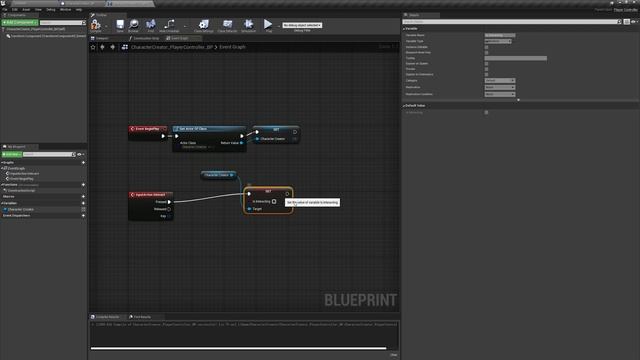
Task: Go forward in graph navigation history
Action: tap(113, 47)
